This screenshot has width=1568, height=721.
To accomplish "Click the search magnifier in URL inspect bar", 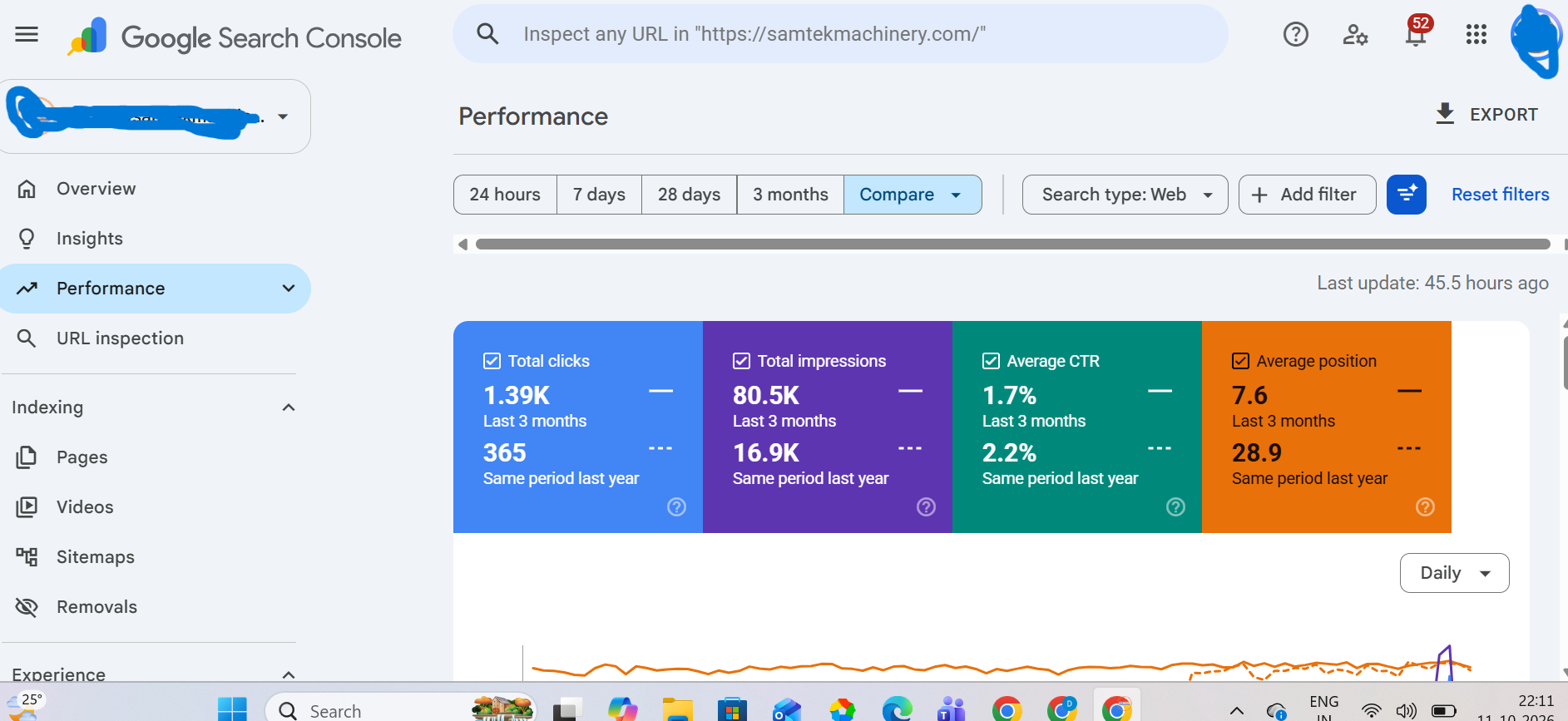I will pyautogui.click(x=487, y=34).
